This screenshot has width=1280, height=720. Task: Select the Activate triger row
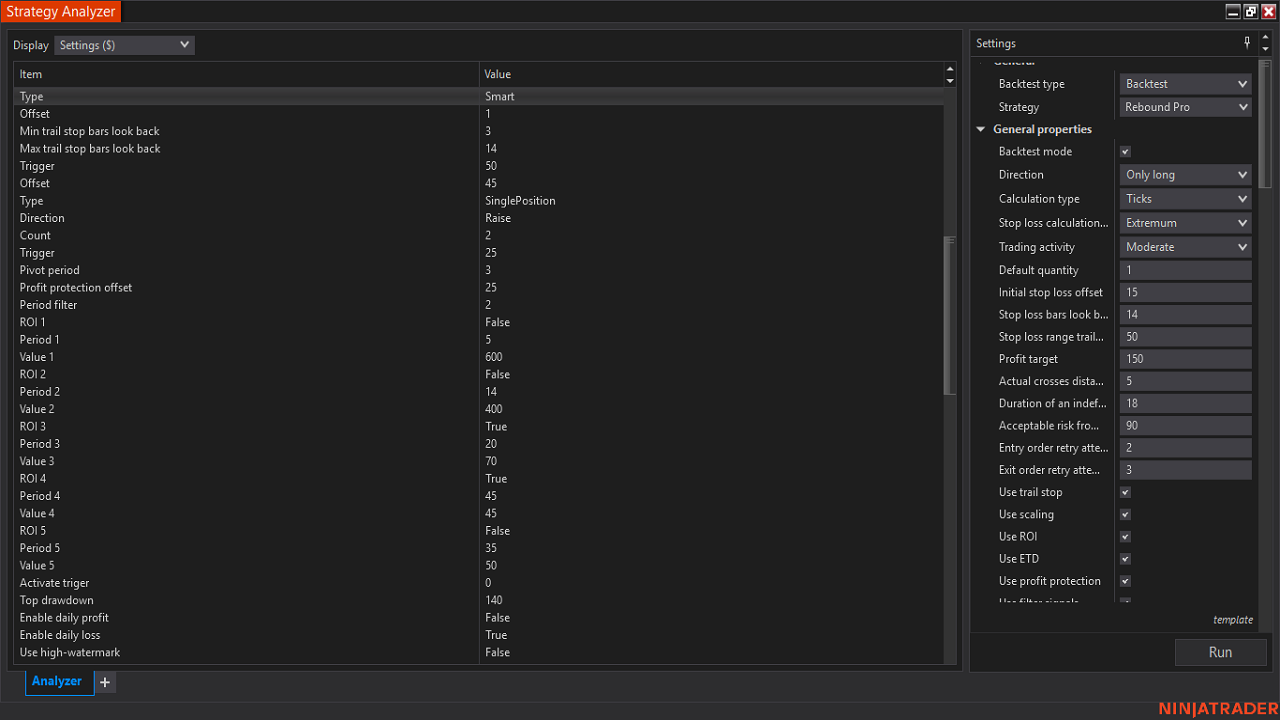point(479,583)
